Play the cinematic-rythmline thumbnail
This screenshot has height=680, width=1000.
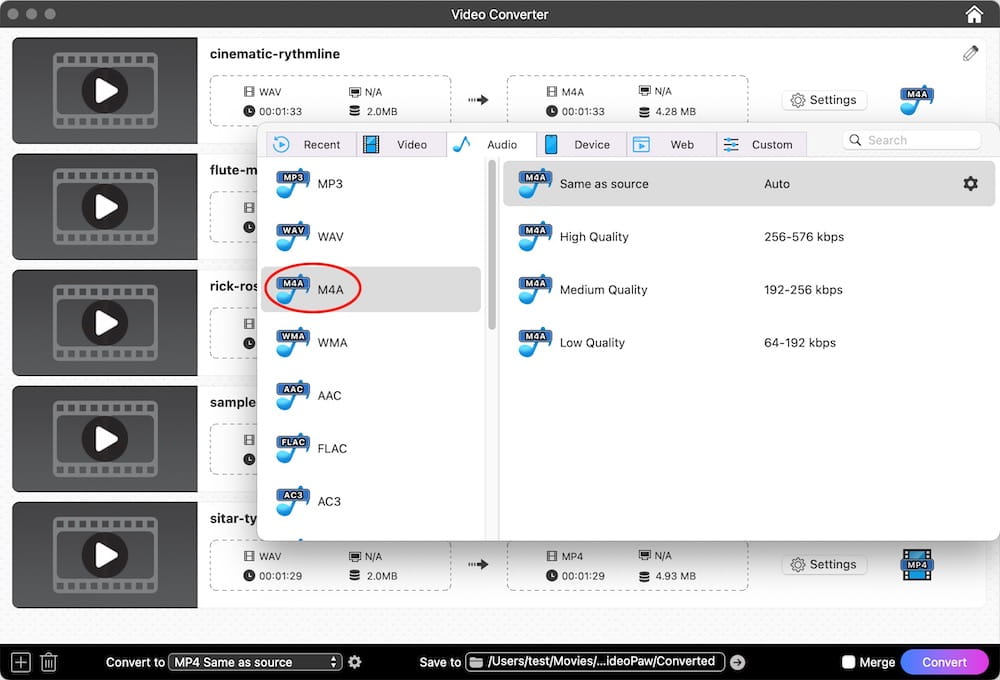[105, 91]
